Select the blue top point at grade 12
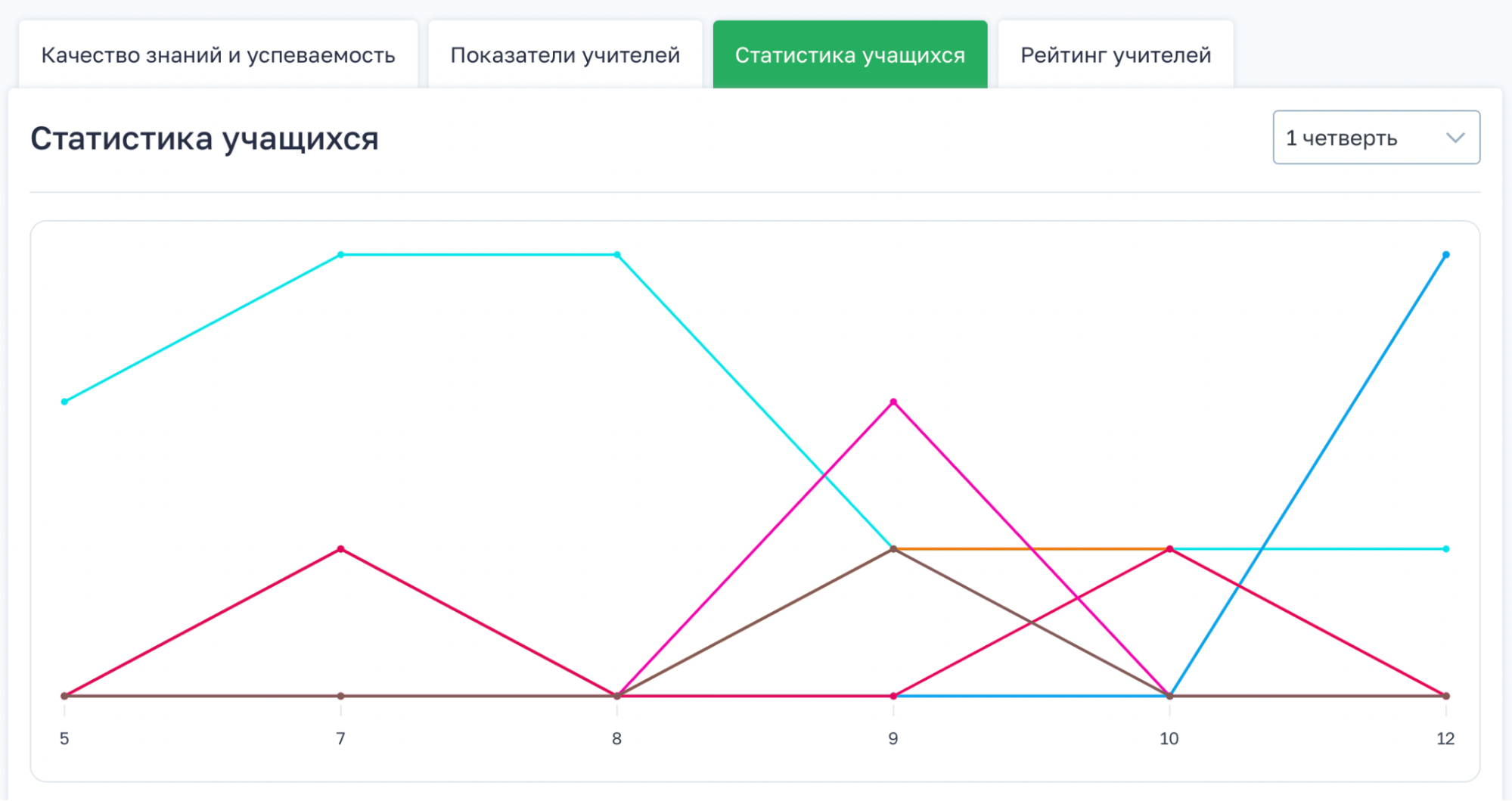 coord(1445,255)
